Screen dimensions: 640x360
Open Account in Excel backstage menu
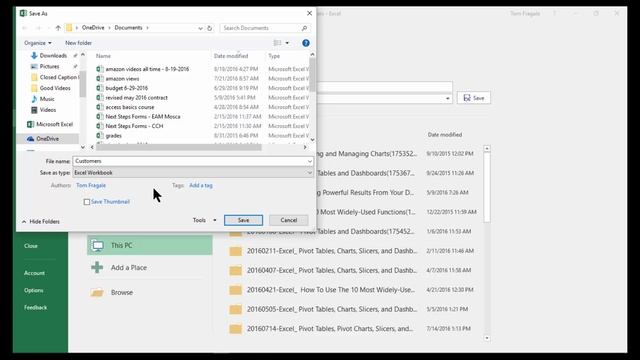pyautogui.click(x=34, y=273)
